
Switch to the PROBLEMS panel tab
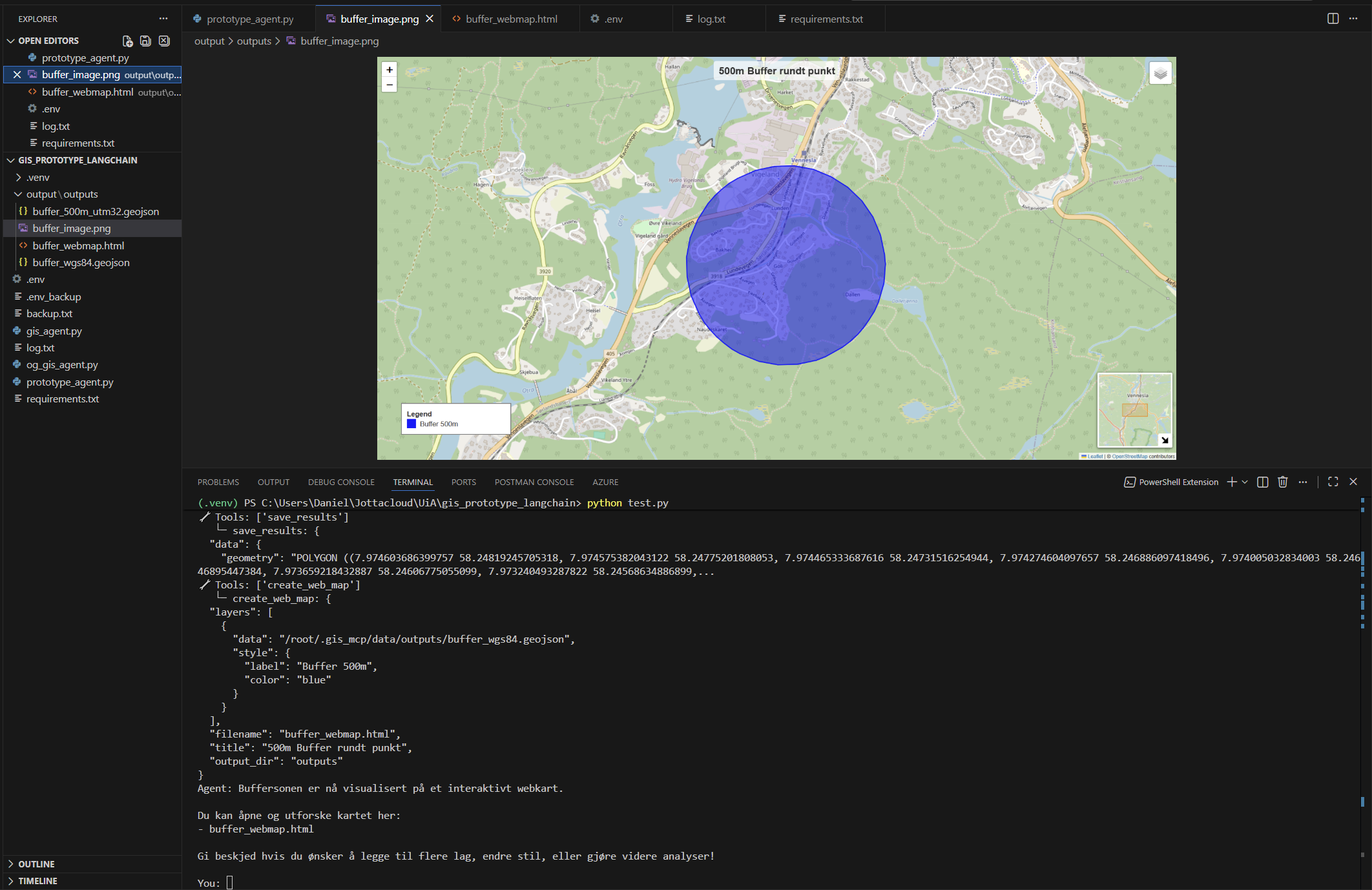(218, 482)
